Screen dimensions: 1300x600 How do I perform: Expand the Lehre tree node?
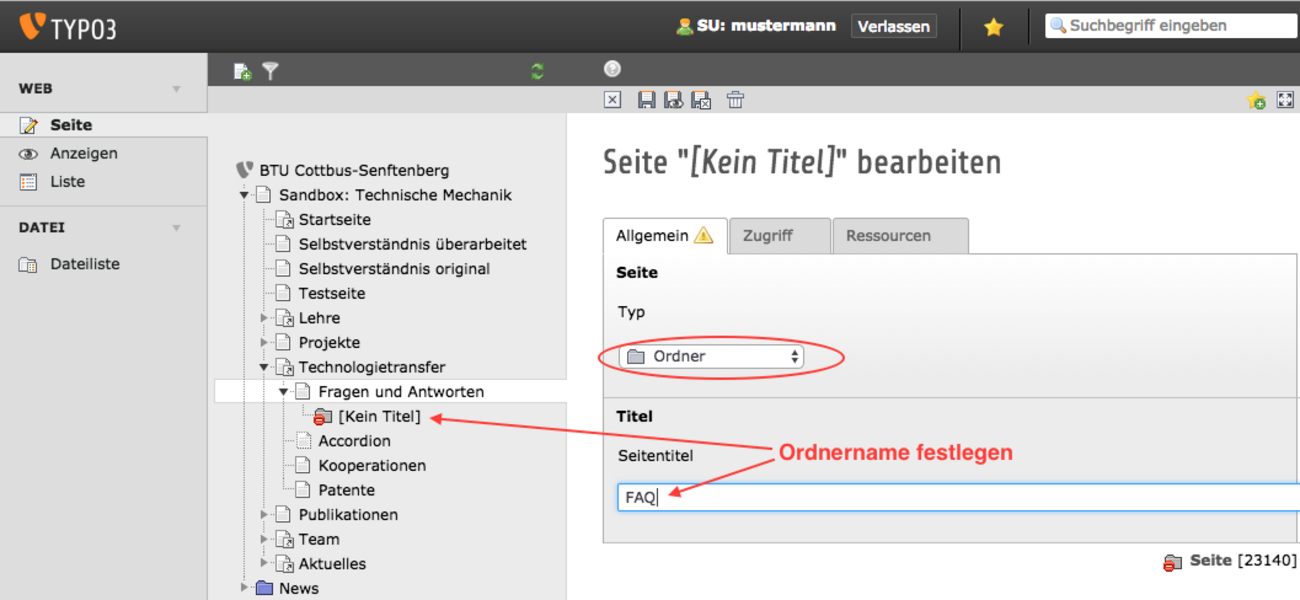[264, 318]
